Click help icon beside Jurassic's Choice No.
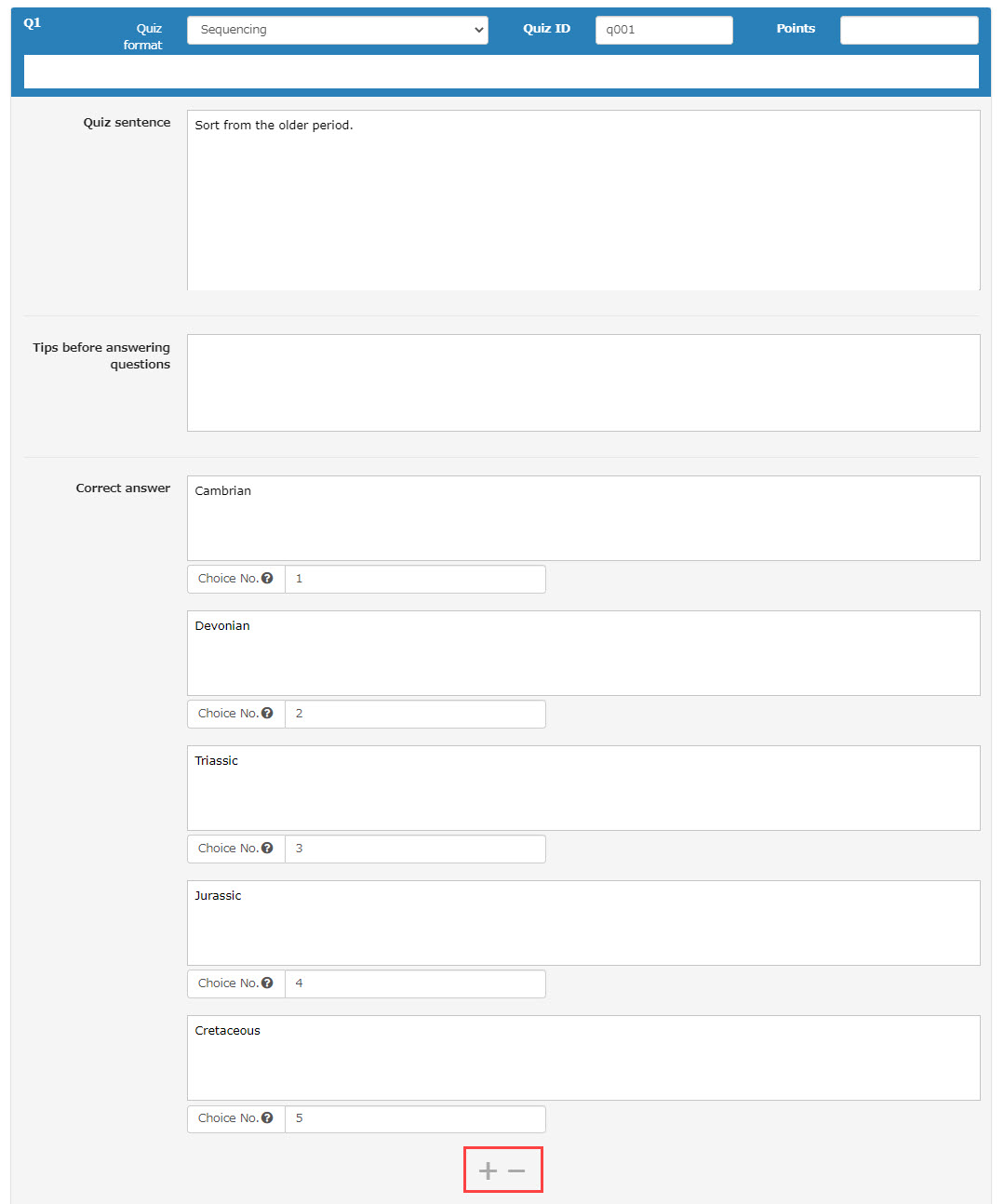Viewport: 1004px width, 1204px height. coord(267,983)
